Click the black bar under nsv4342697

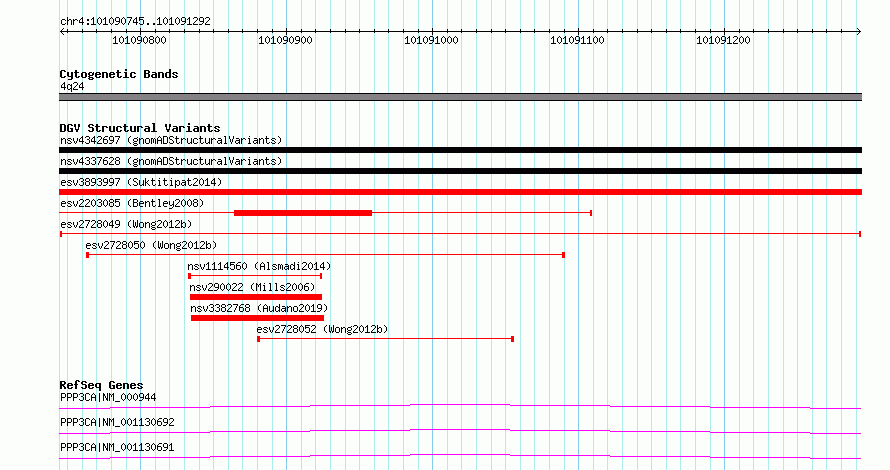[x=460, y=150]
